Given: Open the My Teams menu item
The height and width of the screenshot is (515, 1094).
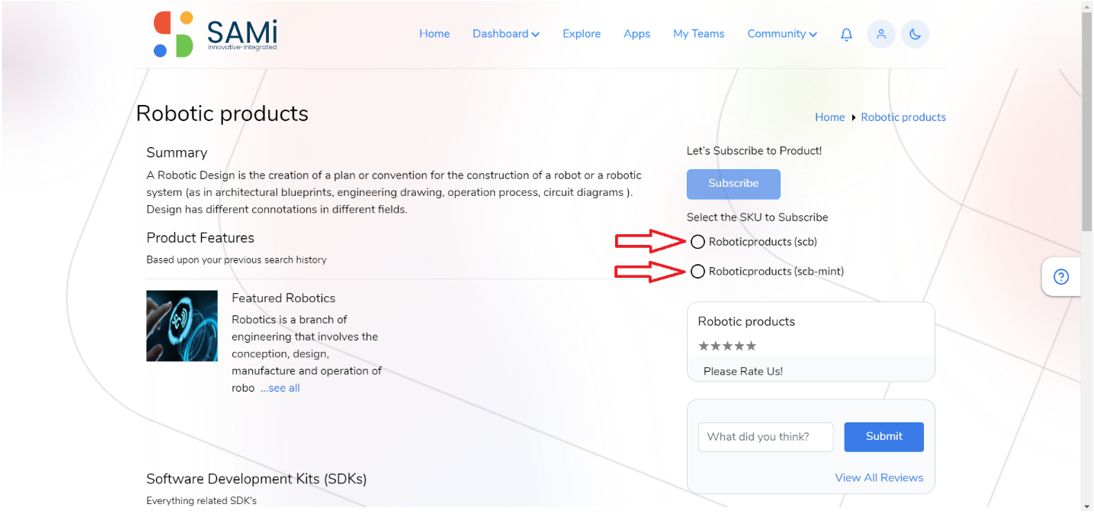Looking at the screenshot, I should pyautogui.click(x=698, y=33).
